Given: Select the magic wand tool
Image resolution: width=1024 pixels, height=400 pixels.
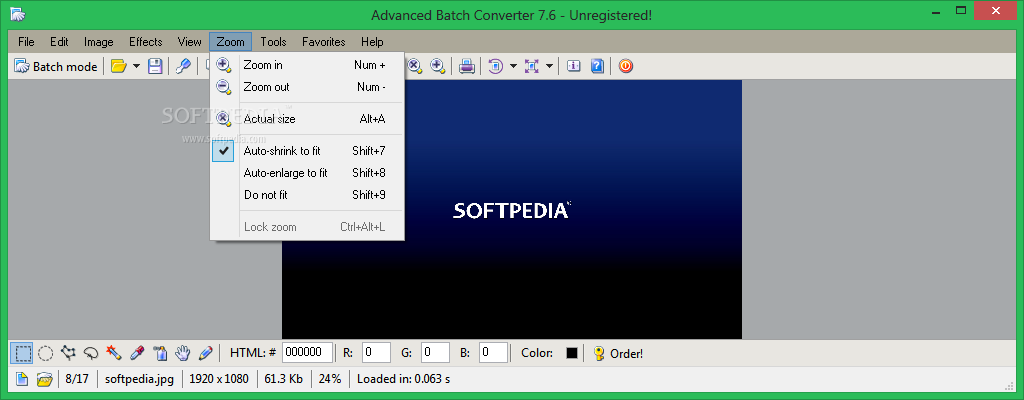Looking at the screenshot, I should tap(114, 354).
